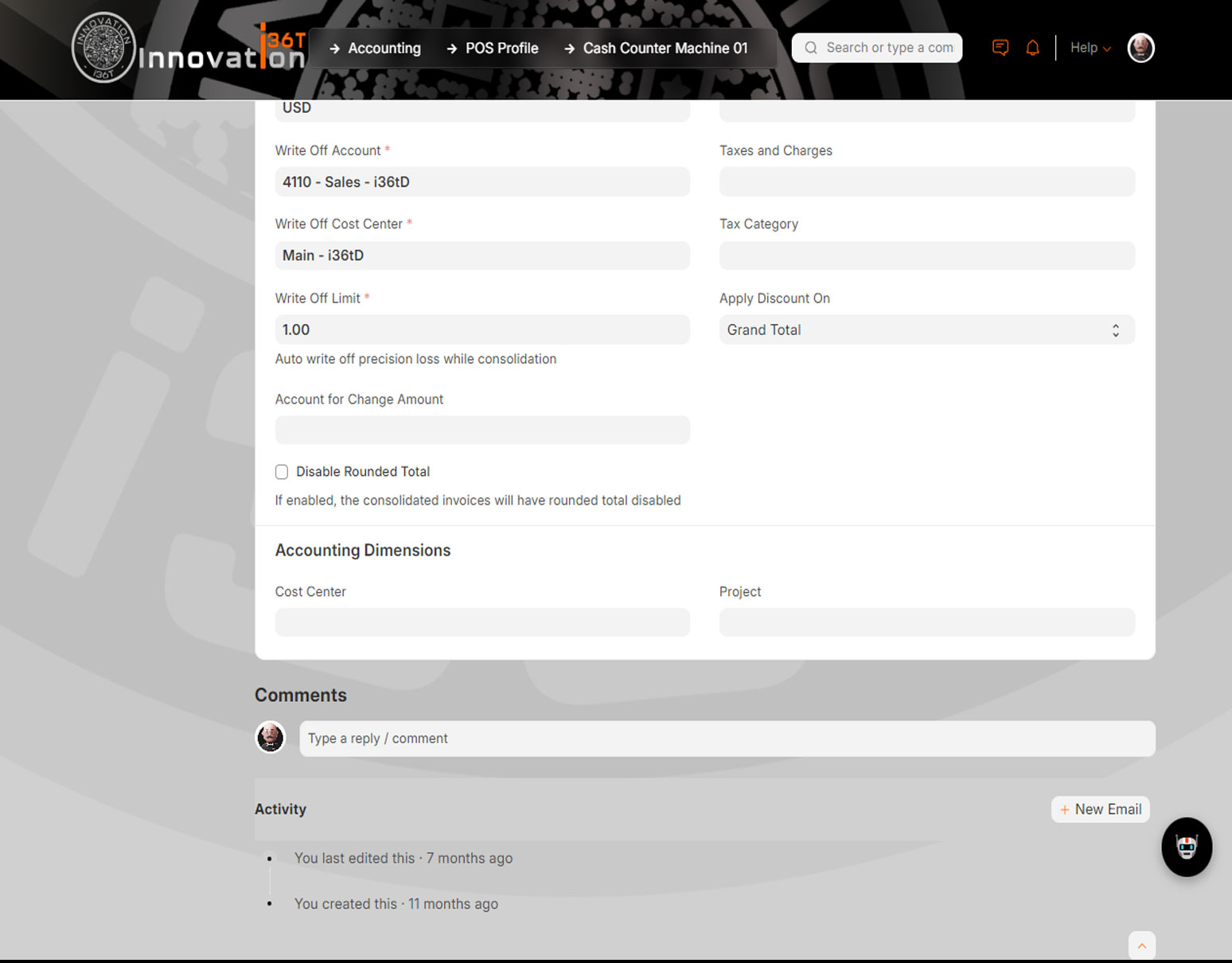Open the chat messages icon
The width and height of the screenshot is (1232, 963).
pyautogui.click(x=1000, y=48)
